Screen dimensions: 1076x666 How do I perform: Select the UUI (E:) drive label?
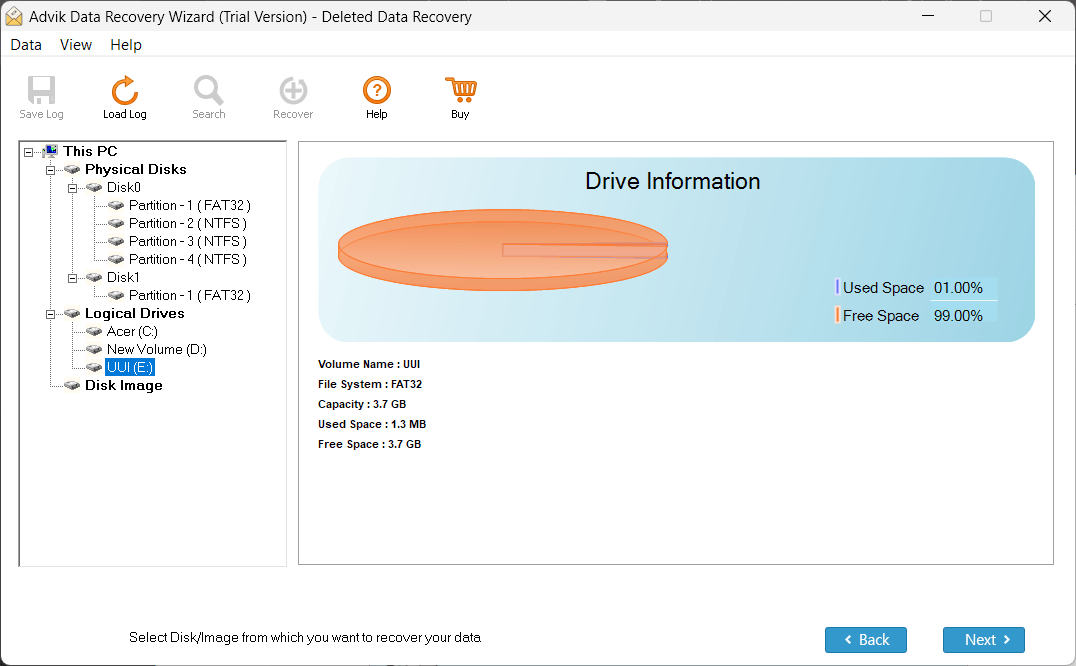click(x=130, y=368)
